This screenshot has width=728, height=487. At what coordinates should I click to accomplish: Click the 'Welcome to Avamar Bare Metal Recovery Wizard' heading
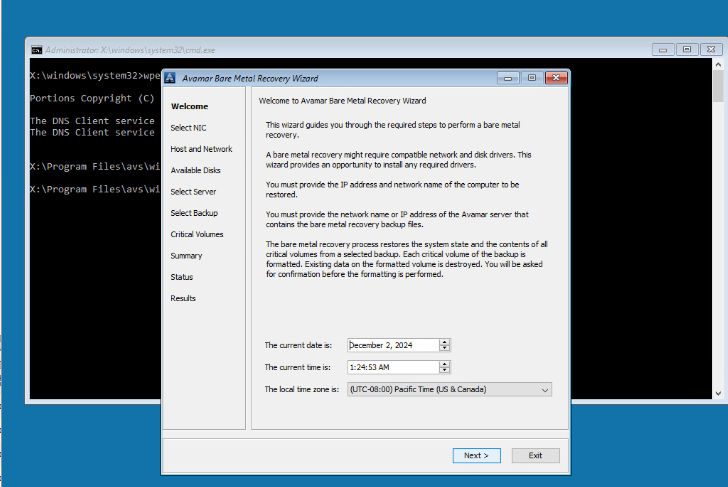coord(342,101)
